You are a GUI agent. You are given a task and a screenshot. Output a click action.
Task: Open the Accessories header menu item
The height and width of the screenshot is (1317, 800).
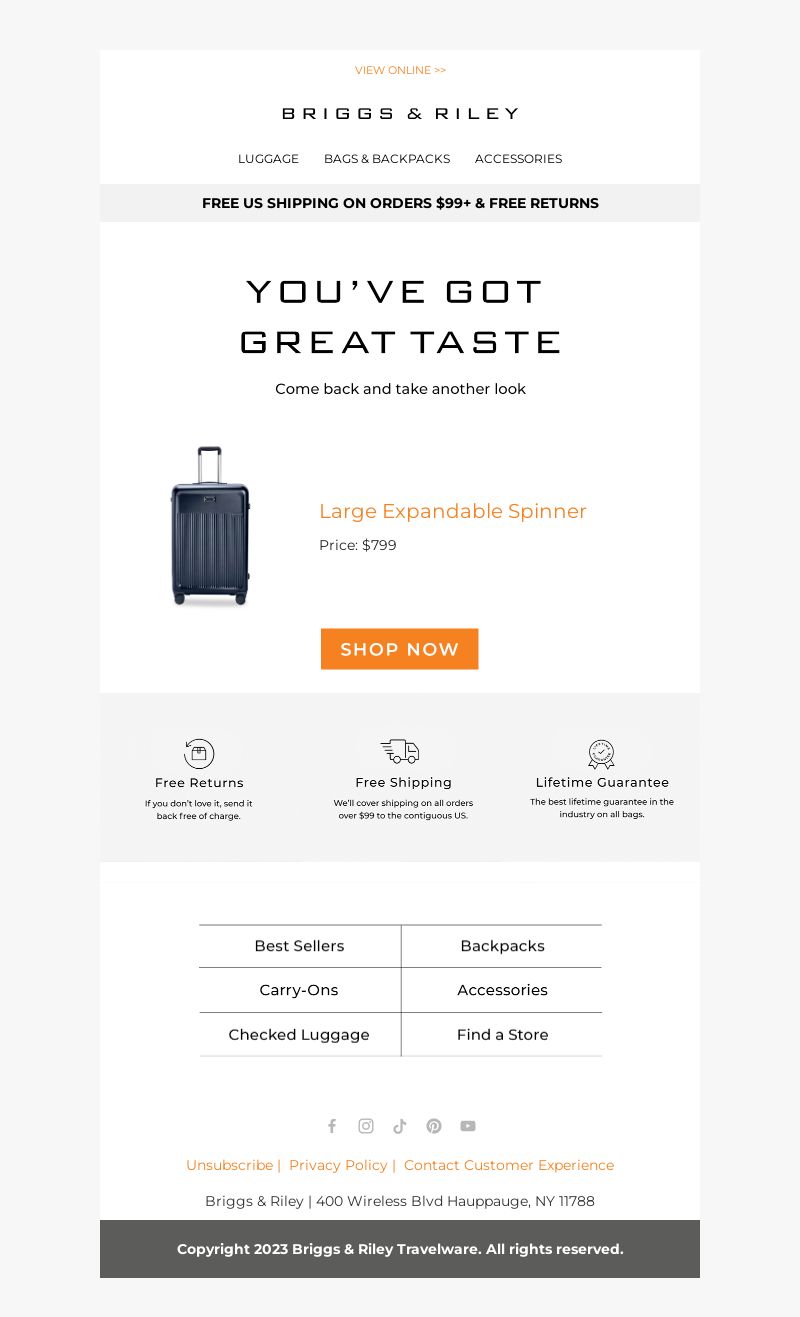[518, 159]
